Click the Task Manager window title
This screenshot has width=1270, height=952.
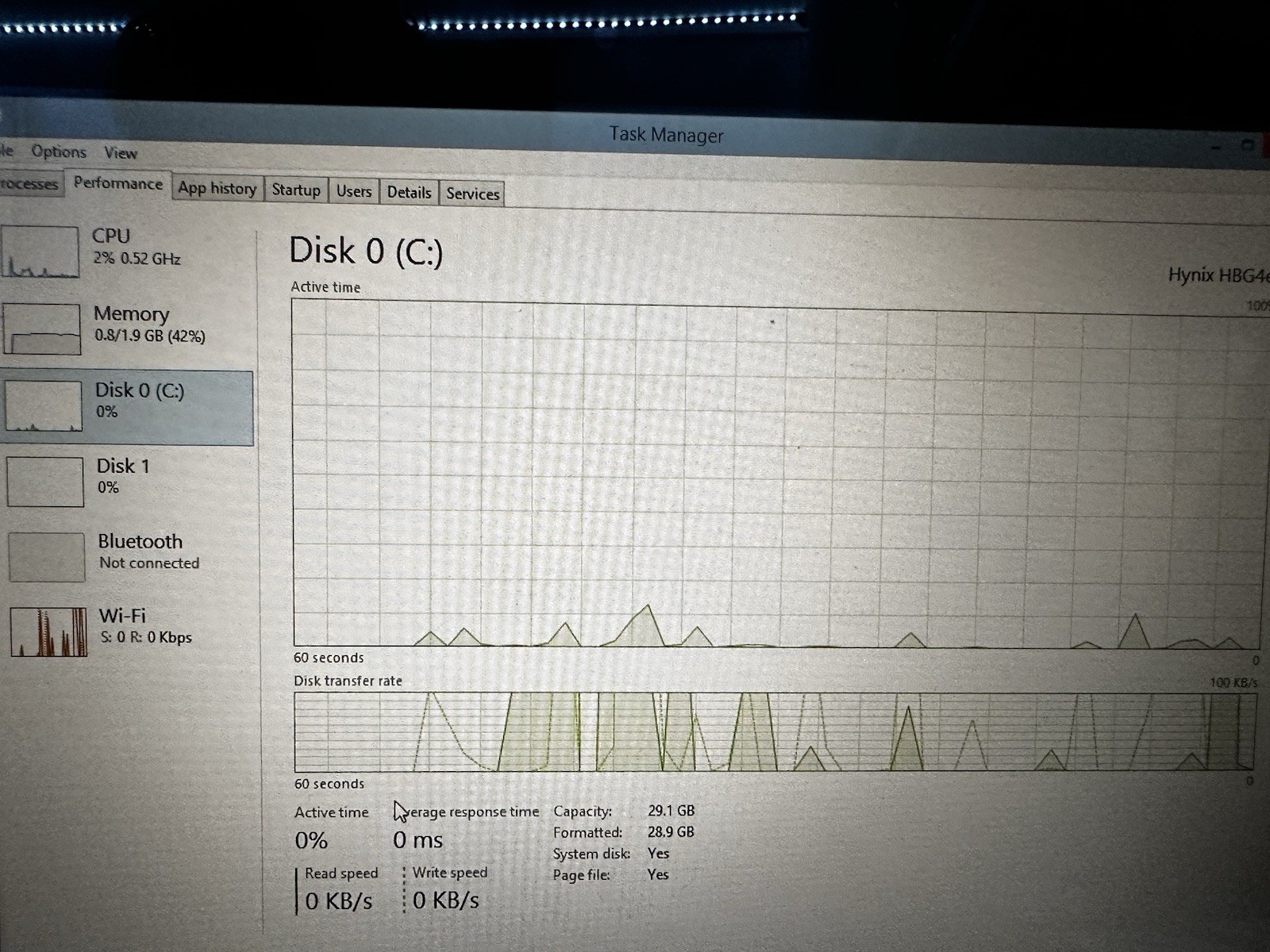(x=667, y=135)
